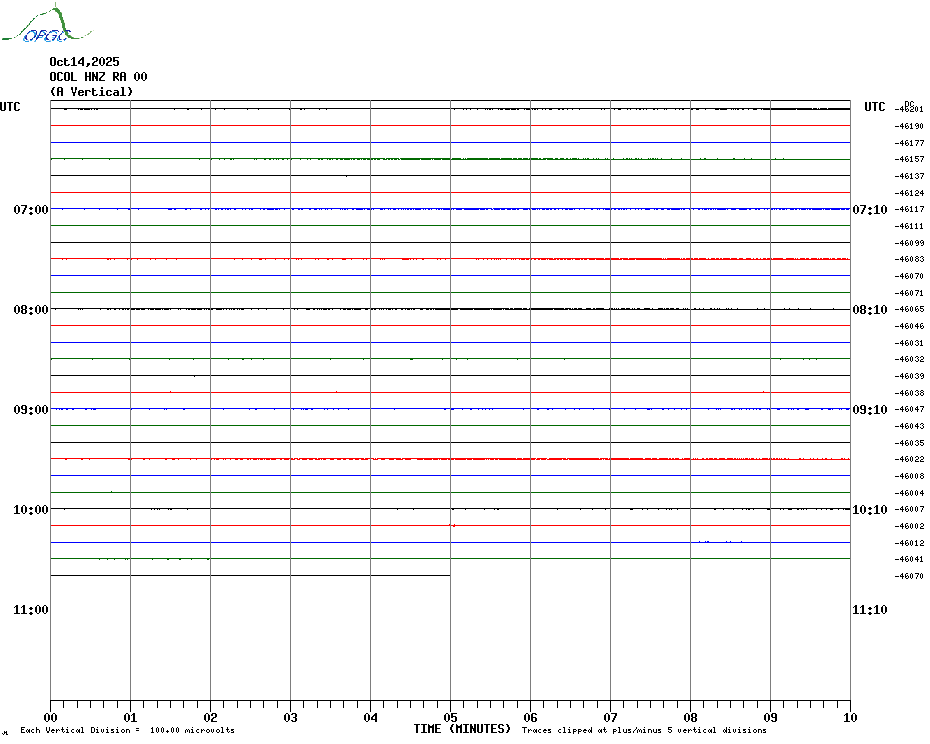Click the 09:10 time label on right
The width and height of the screenshot is (930, 744).
[869, 410]
